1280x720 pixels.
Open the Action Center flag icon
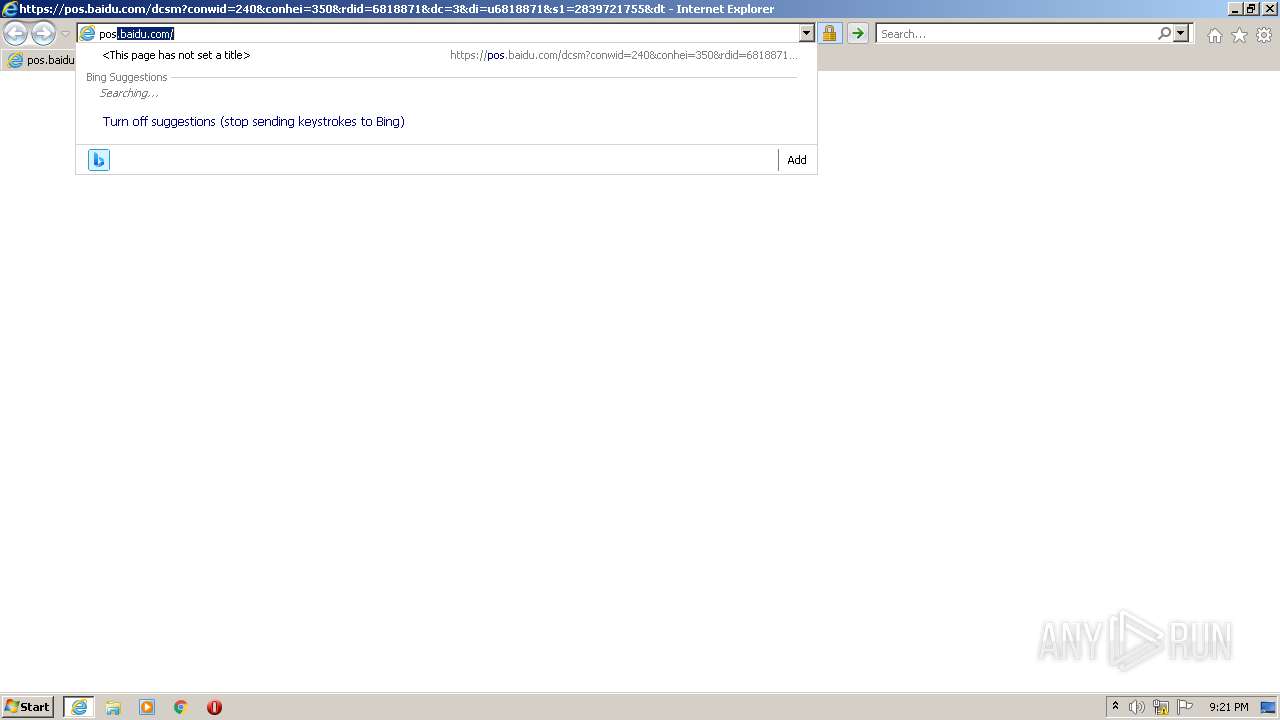[1185, 707]
